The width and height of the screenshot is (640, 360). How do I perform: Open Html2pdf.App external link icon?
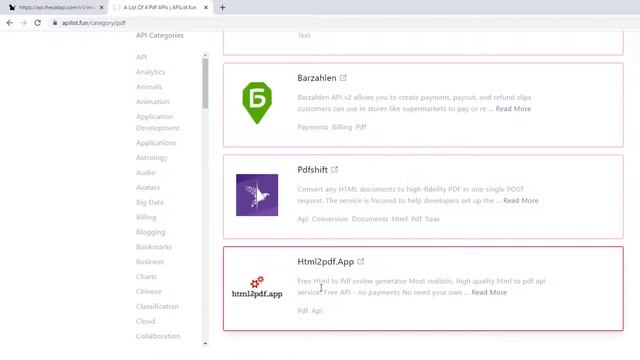[x=361, y=261]
